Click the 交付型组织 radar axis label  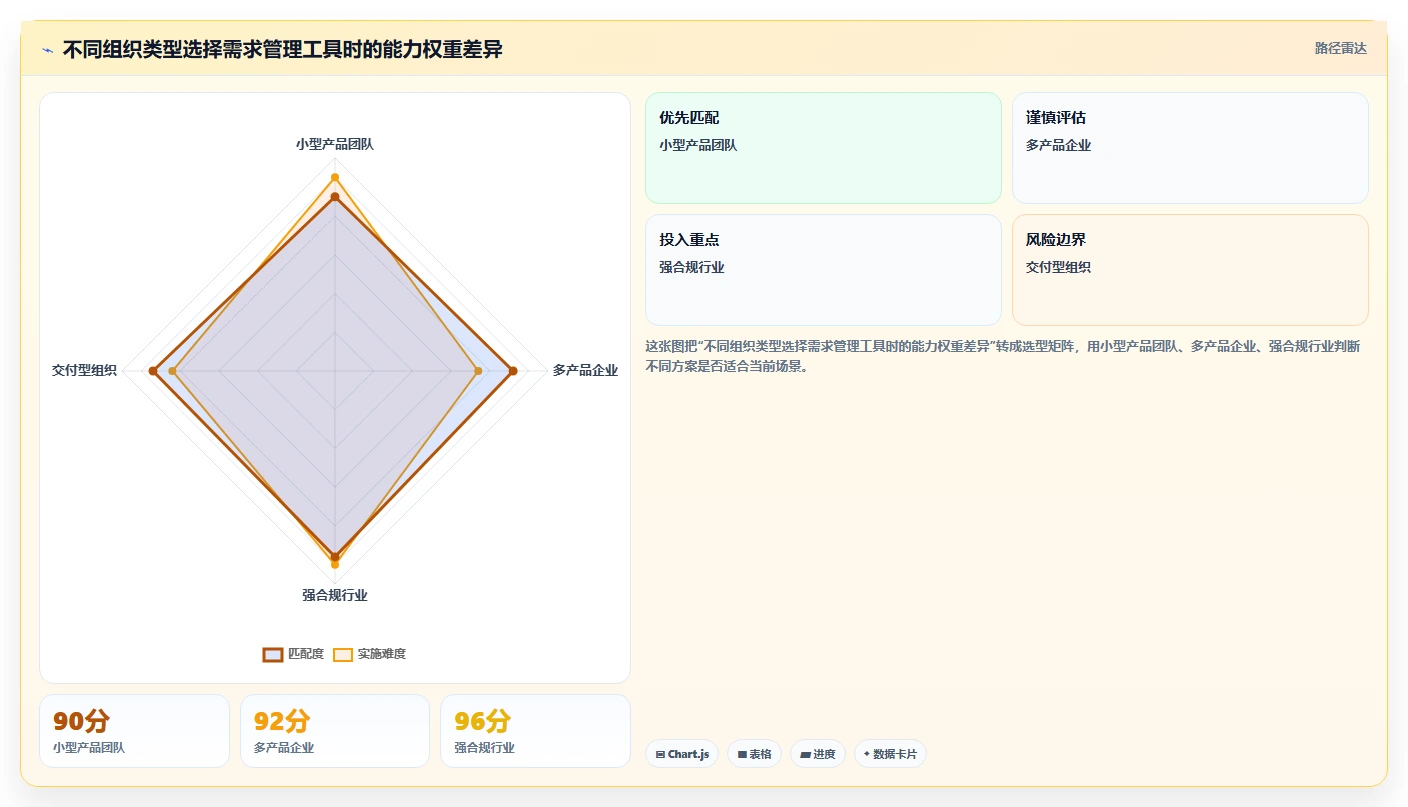click(84, 370)
